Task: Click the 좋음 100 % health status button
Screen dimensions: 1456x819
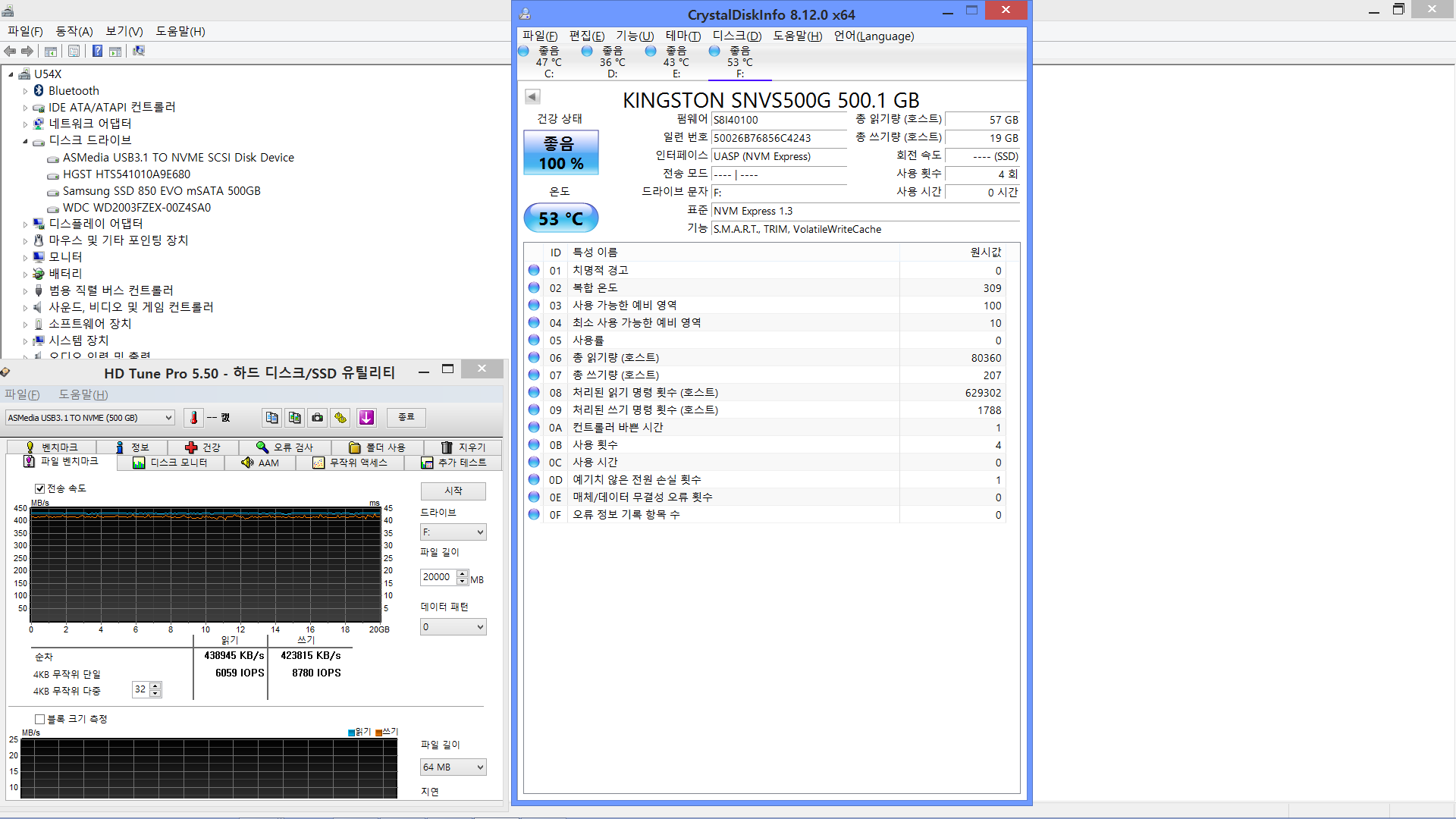Action: (x=561, y=152)
